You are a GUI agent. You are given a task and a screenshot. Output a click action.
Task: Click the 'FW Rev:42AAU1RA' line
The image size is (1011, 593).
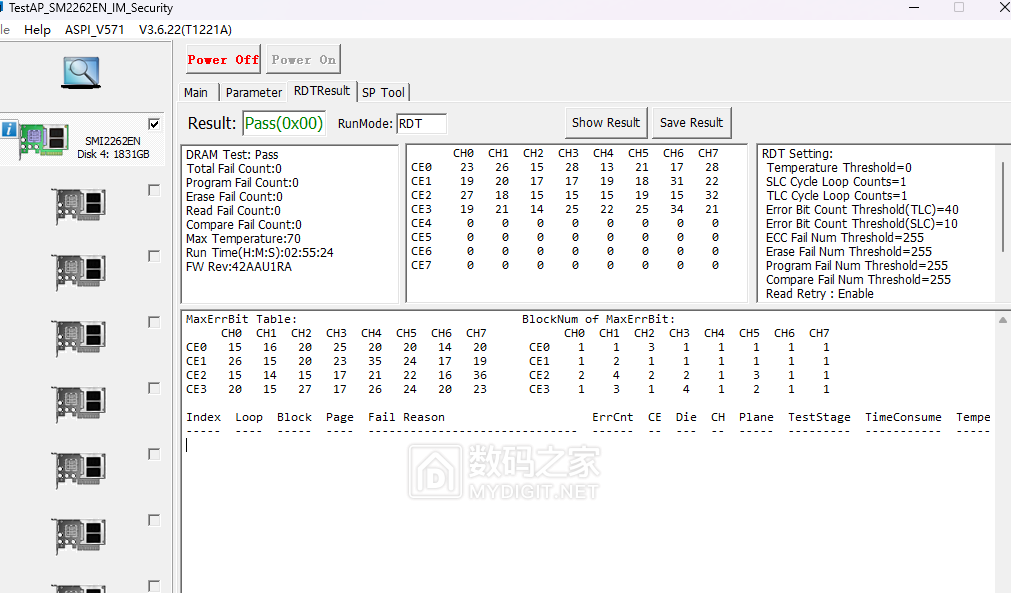click(239, 267)
